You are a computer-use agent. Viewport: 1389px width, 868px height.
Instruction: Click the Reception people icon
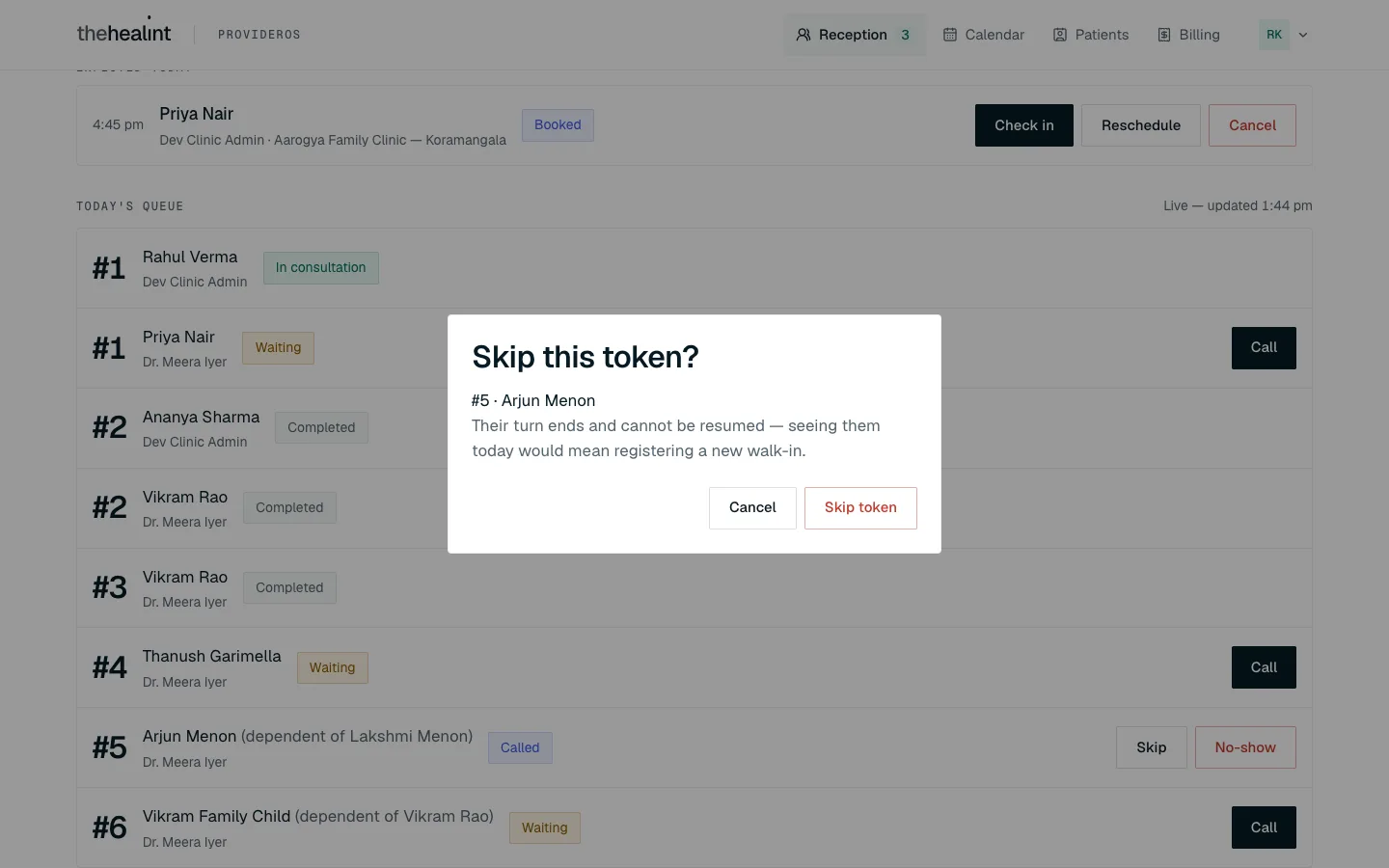pyautogui.click(x=803, y=35)
